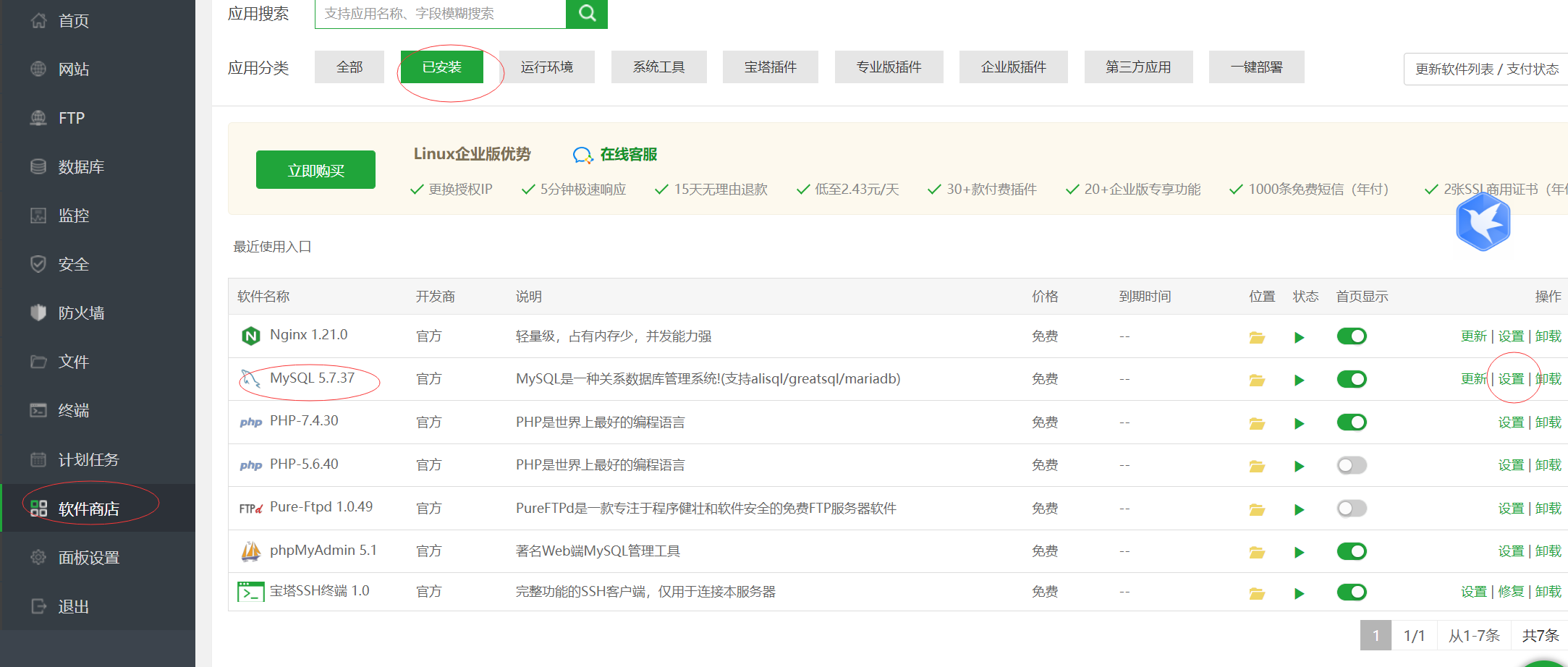Click 更新 for Nginx 1.21.0

1473,336
